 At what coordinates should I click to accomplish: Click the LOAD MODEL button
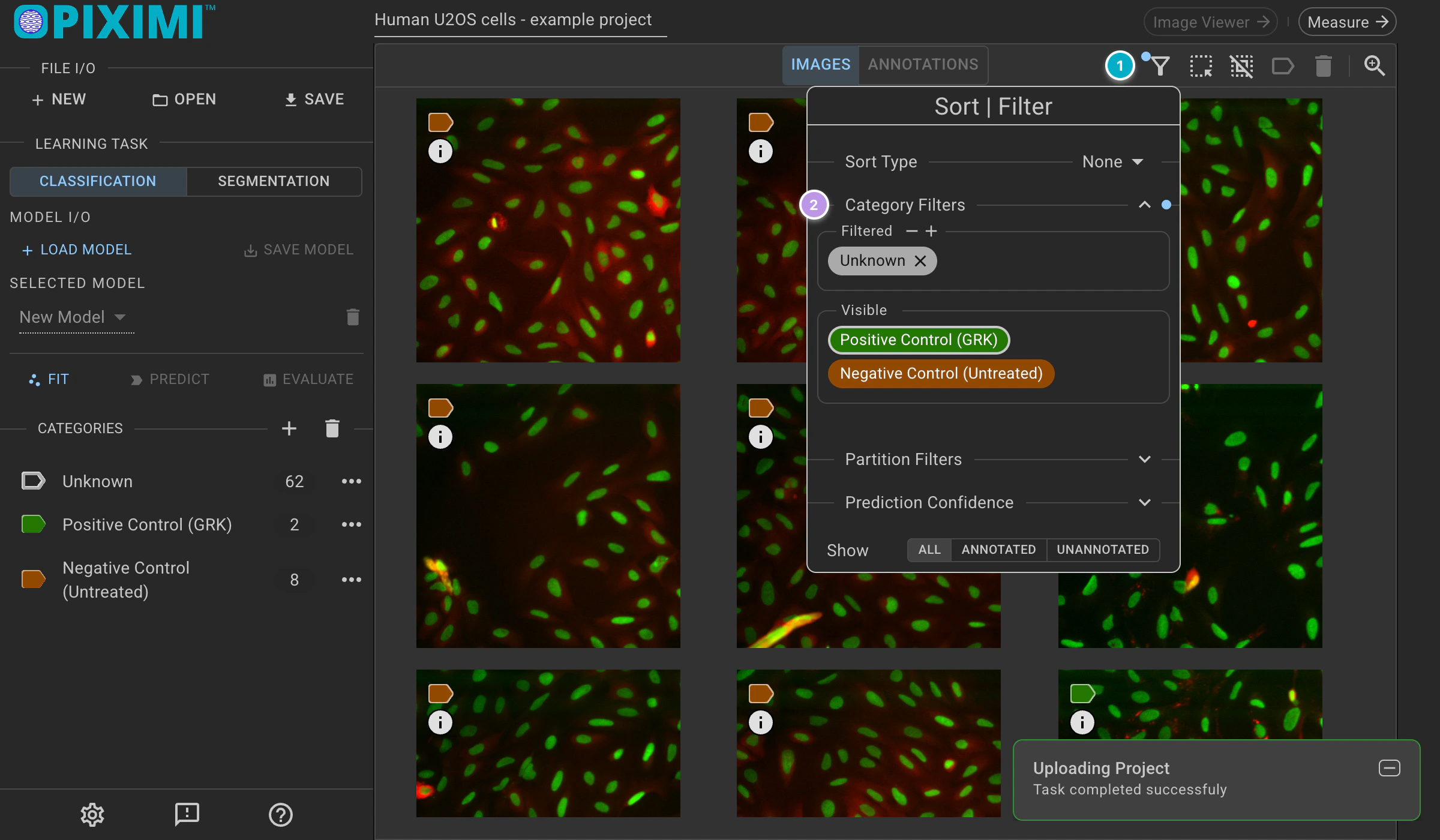click(76, 250)
